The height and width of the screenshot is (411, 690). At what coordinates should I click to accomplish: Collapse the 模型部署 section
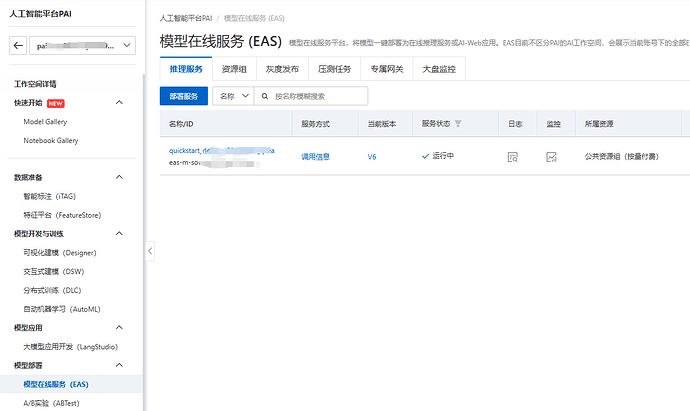[119, 365]
